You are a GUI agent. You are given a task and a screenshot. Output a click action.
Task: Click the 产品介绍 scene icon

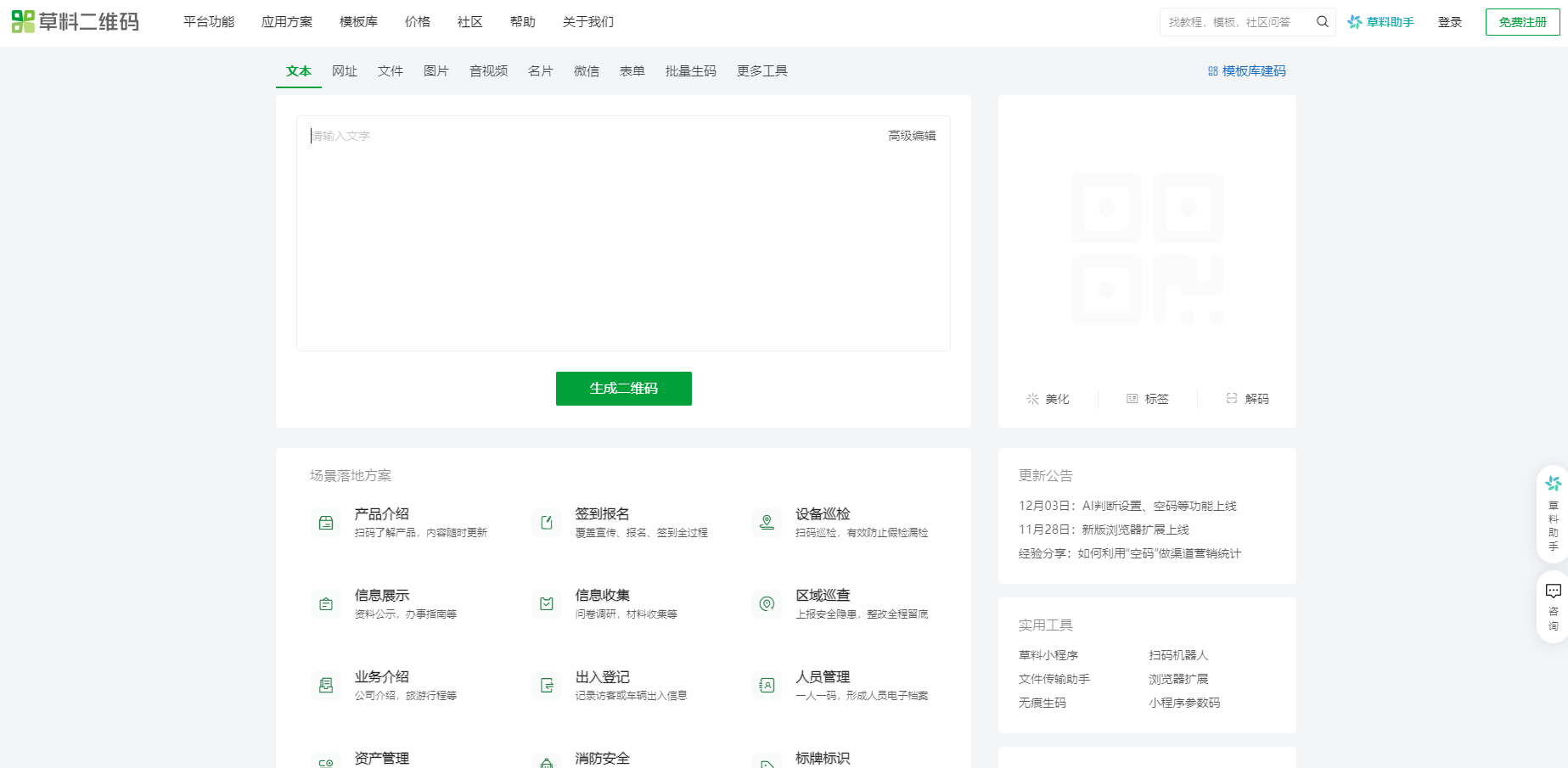click(325, 523)
